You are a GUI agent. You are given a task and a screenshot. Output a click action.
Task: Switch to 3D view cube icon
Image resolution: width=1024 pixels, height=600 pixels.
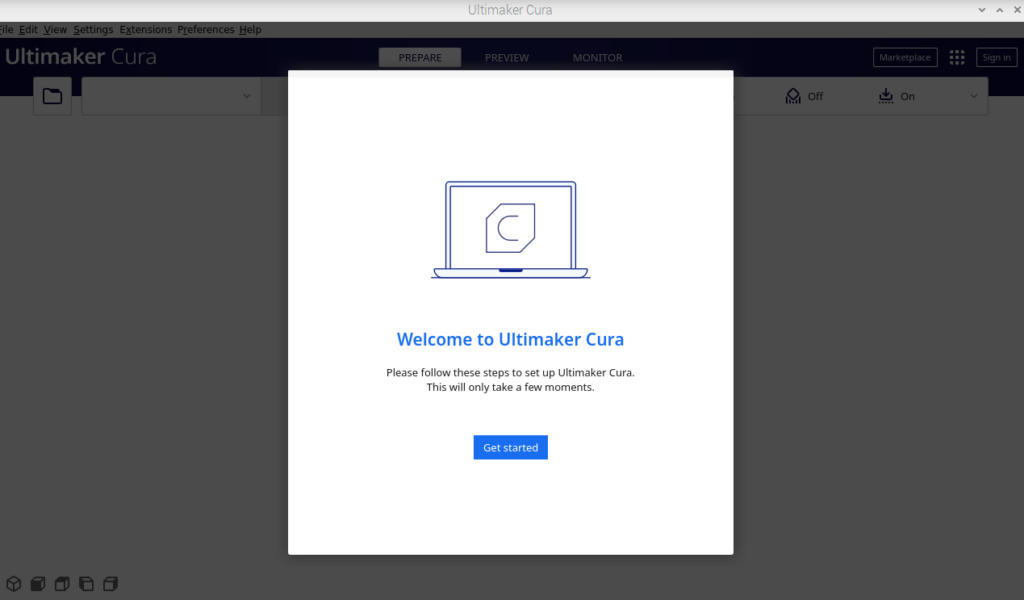point(14,583)
